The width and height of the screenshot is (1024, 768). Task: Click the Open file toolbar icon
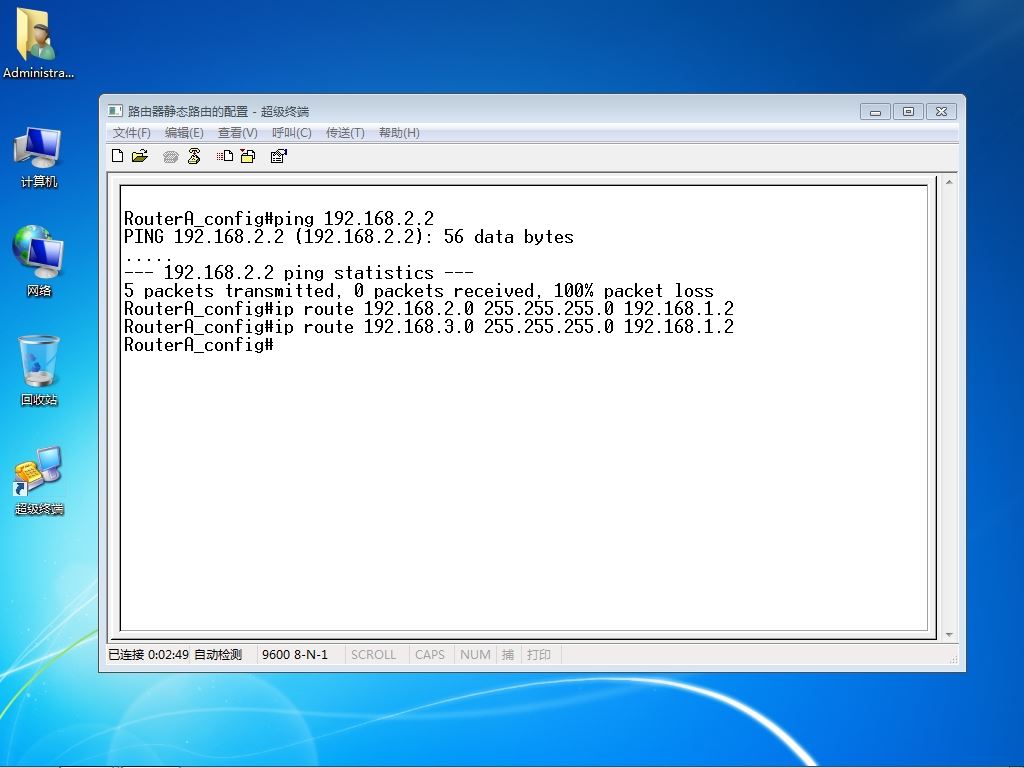coord(140,156)
